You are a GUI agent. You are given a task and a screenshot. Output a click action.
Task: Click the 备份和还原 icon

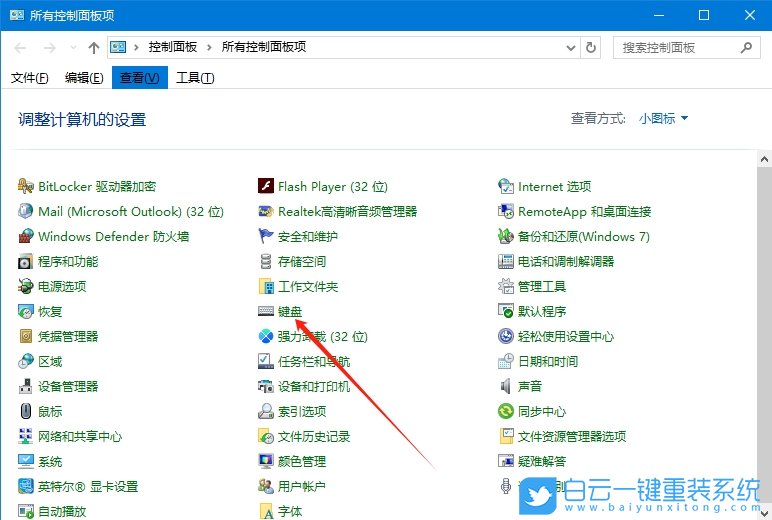coord(506,236)
